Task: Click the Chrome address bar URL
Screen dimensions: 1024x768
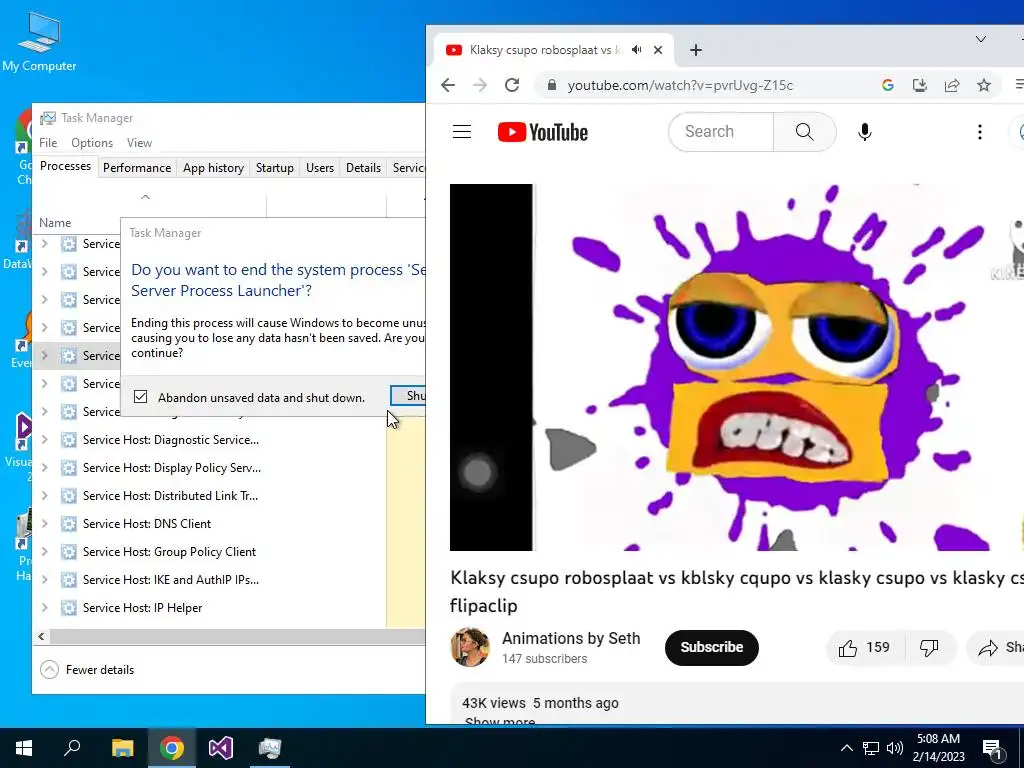Action: point(680,86)
